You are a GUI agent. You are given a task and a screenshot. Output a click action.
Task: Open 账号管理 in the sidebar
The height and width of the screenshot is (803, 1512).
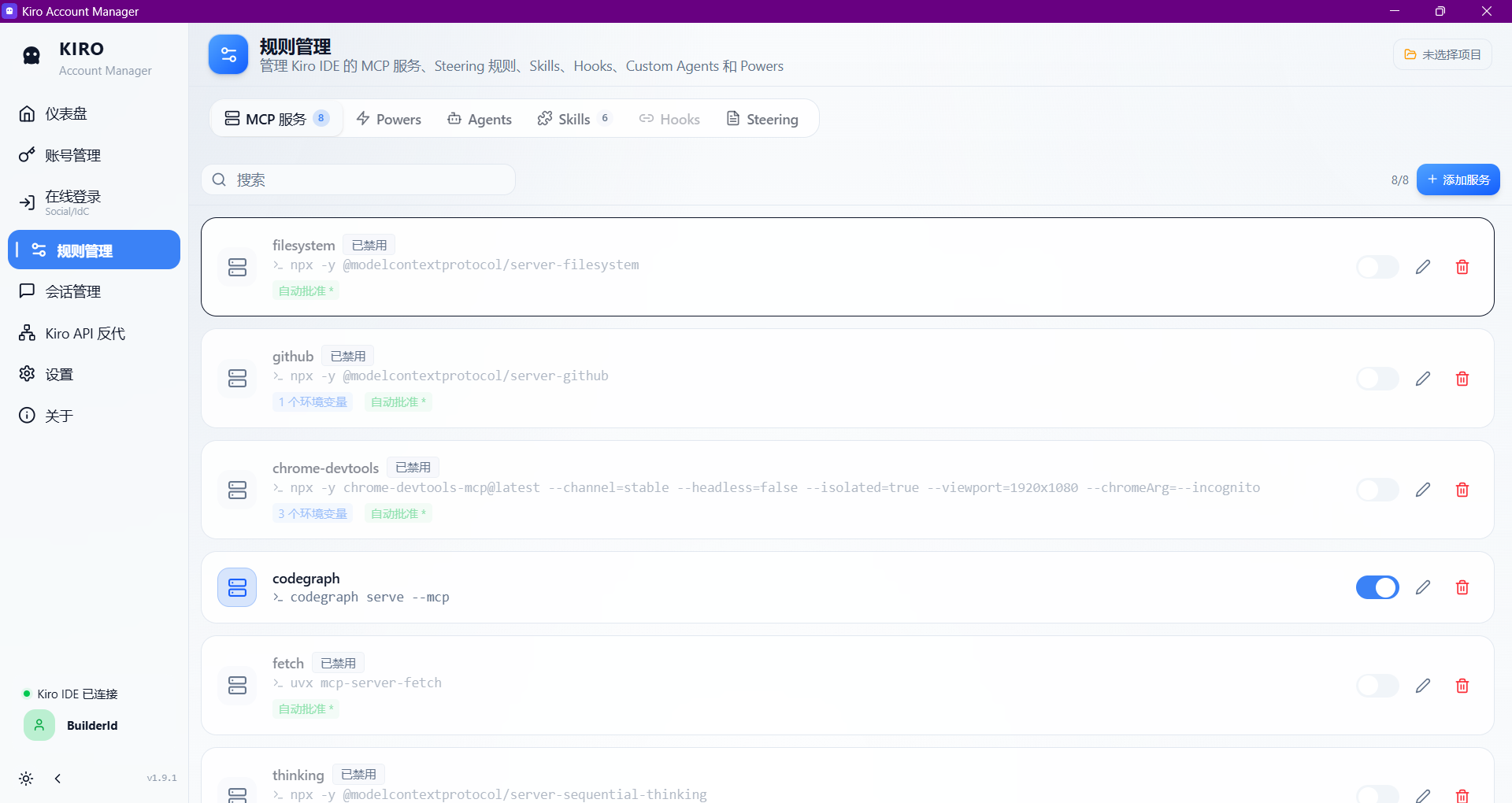[x=94, y=155]
